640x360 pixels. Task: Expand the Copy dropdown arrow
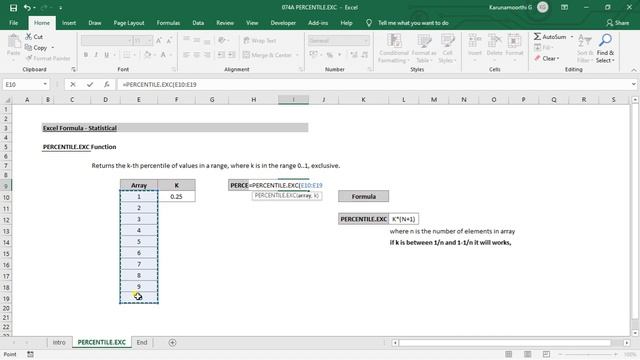pyautogui.click(x=52, y=48)
